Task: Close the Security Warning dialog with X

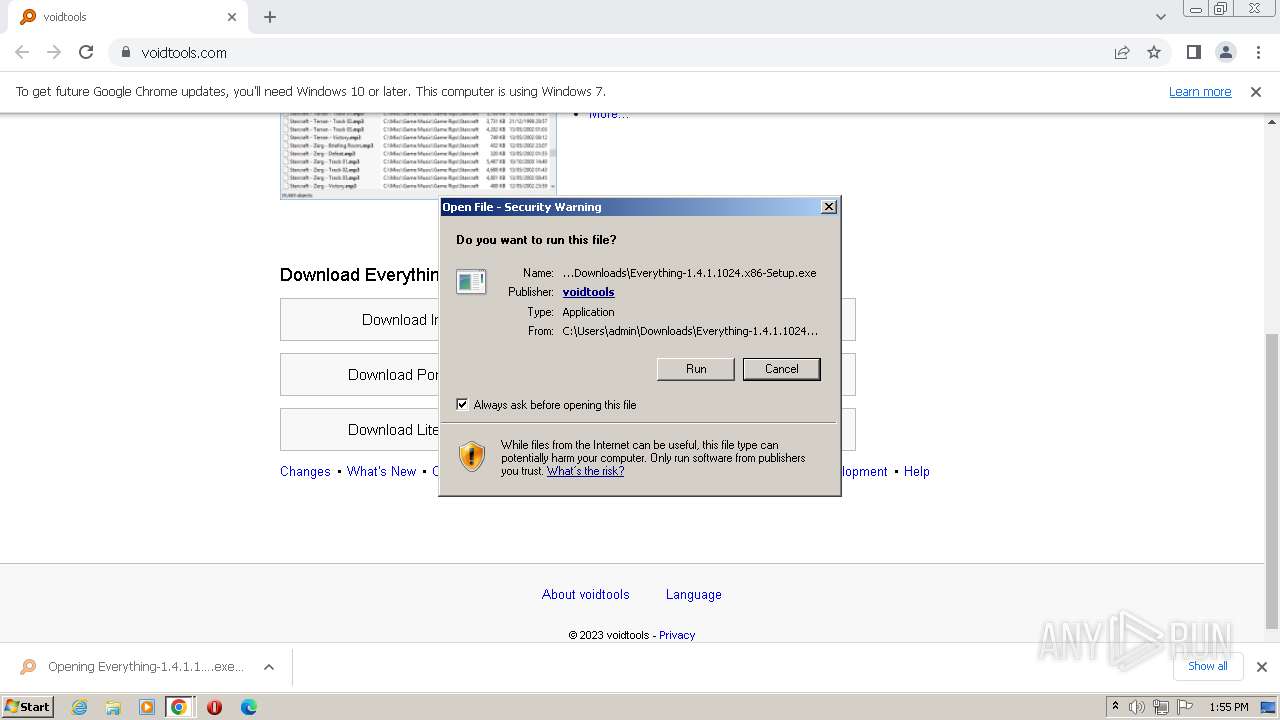Action: tap(828, 207)
